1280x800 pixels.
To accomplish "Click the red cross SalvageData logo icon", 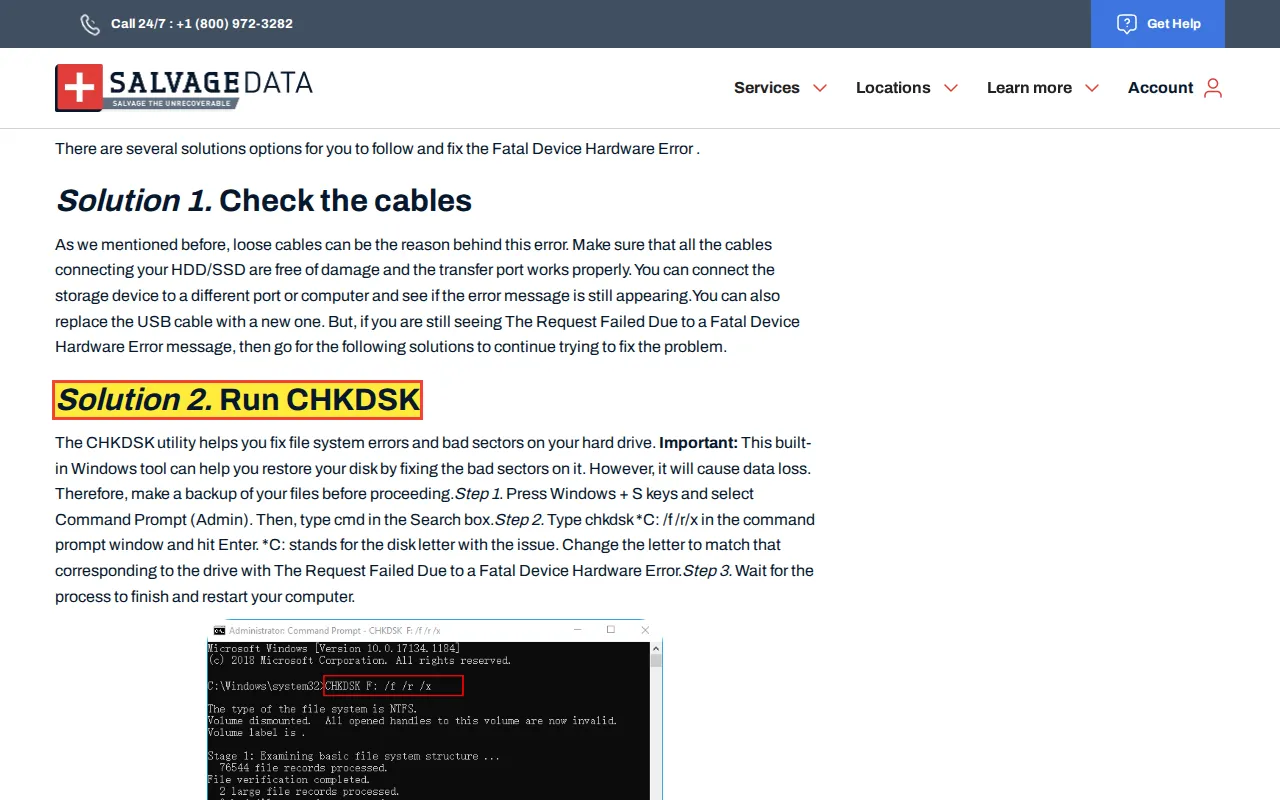I will coord(79,88).
